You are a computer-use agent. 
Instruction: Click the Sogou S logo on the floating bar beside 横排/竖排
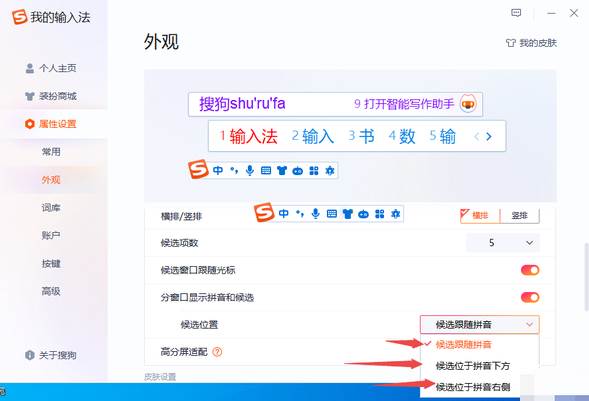264,212
